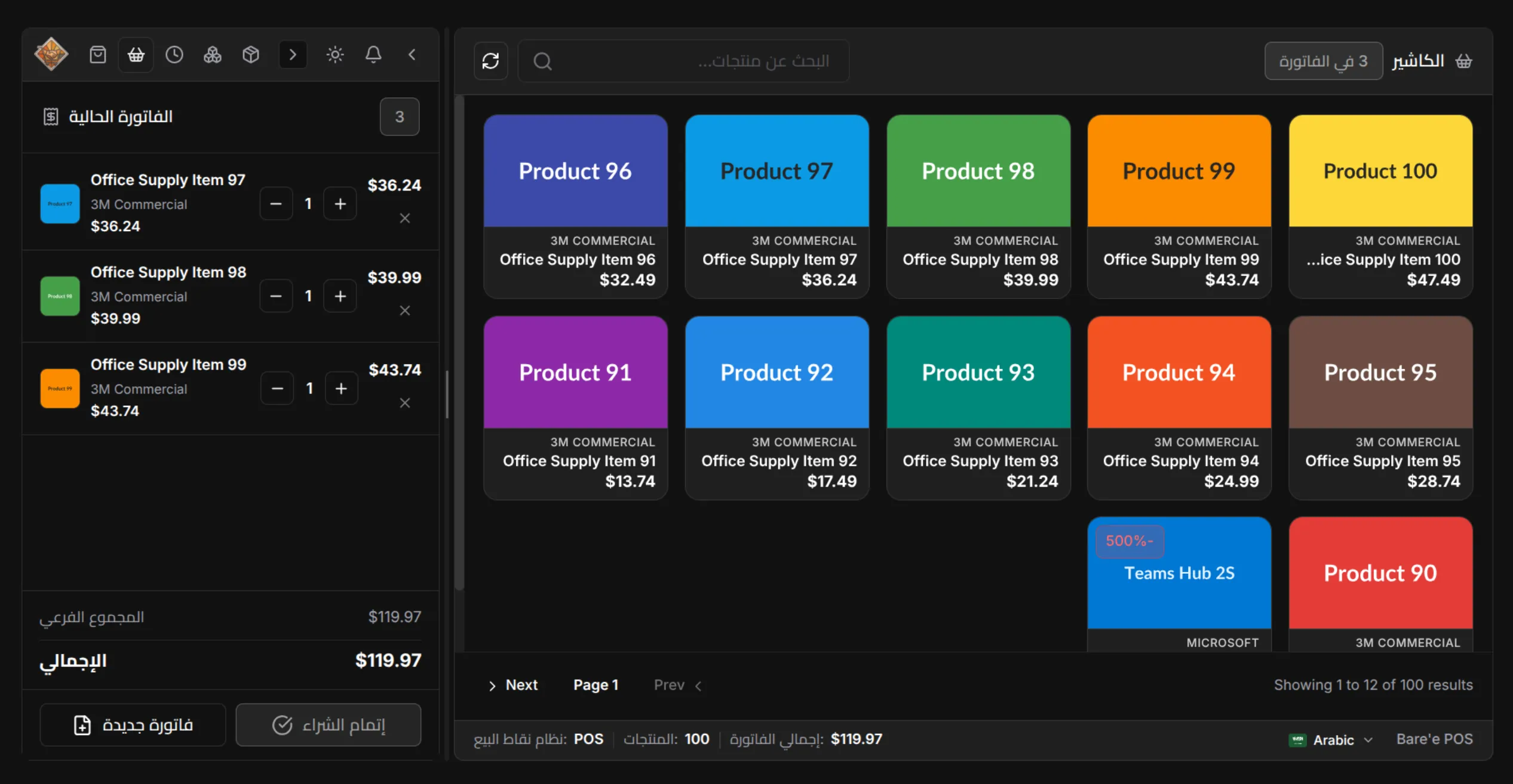The height and width of the screenshot is (784, 1513).
Task: Select the Product 91 purple card
Action: pos(575,408)
